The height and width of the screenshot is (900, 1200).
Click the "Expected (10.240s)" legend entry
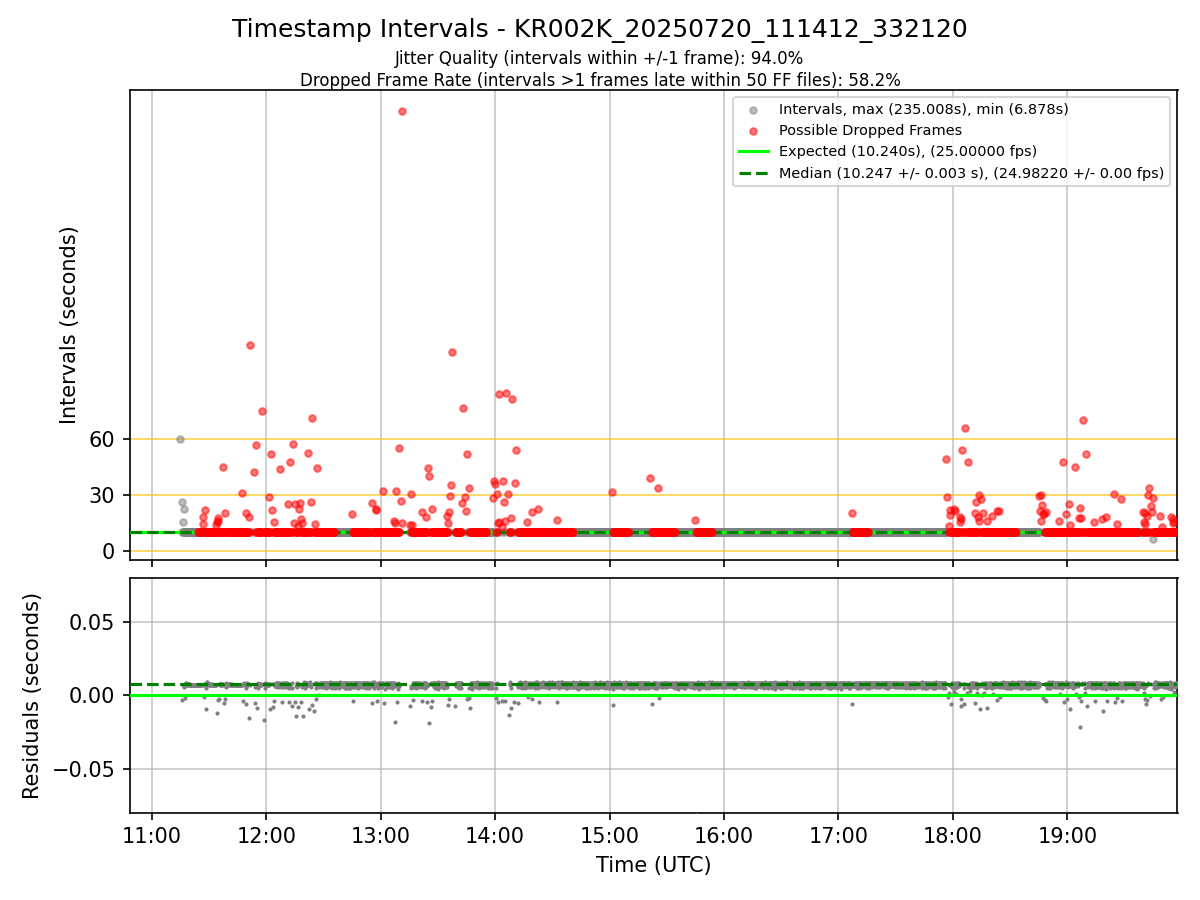(908, 151)
